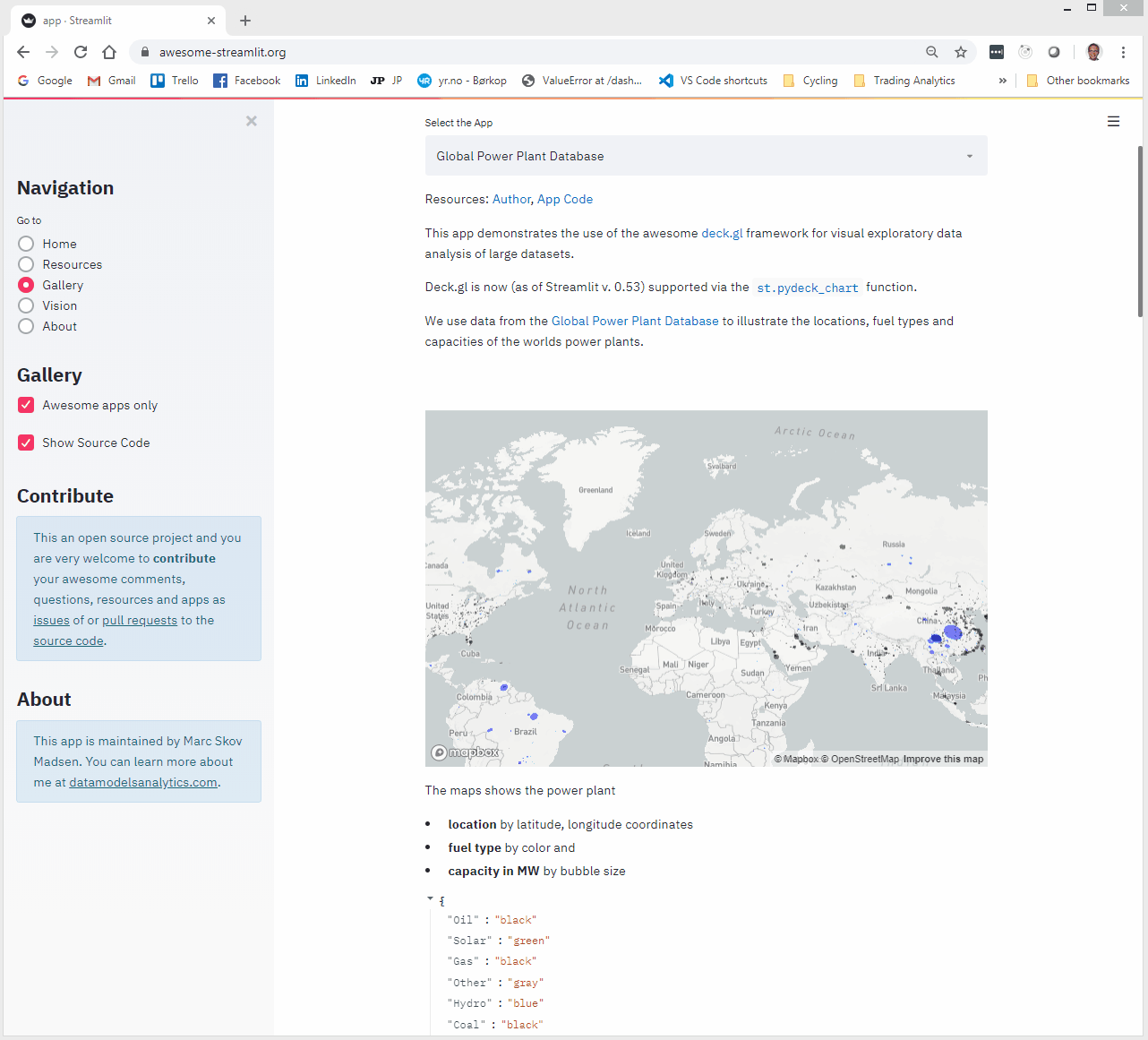Go back with browser back arrow

pos(23,52)
